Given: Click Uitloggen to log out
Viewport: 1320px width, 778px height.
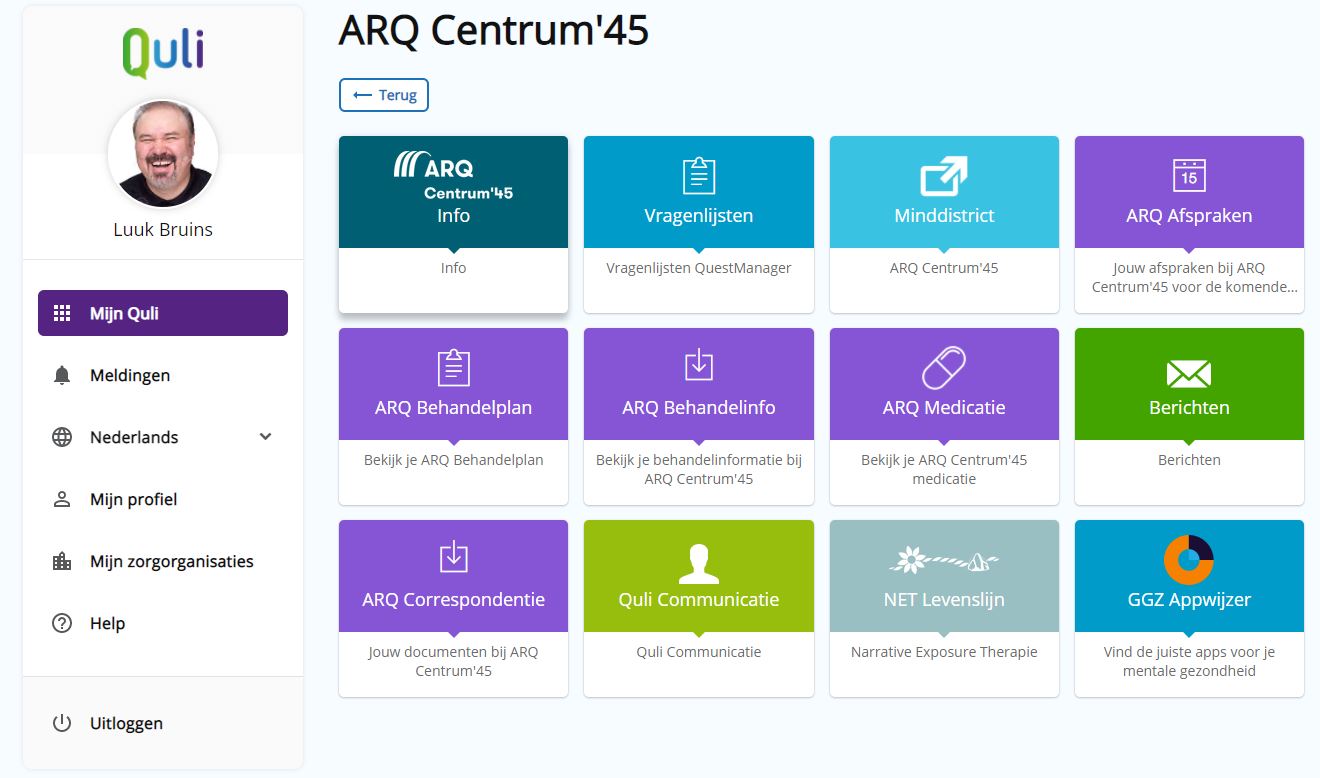Looking at the screenshot, I should point(163,723).
